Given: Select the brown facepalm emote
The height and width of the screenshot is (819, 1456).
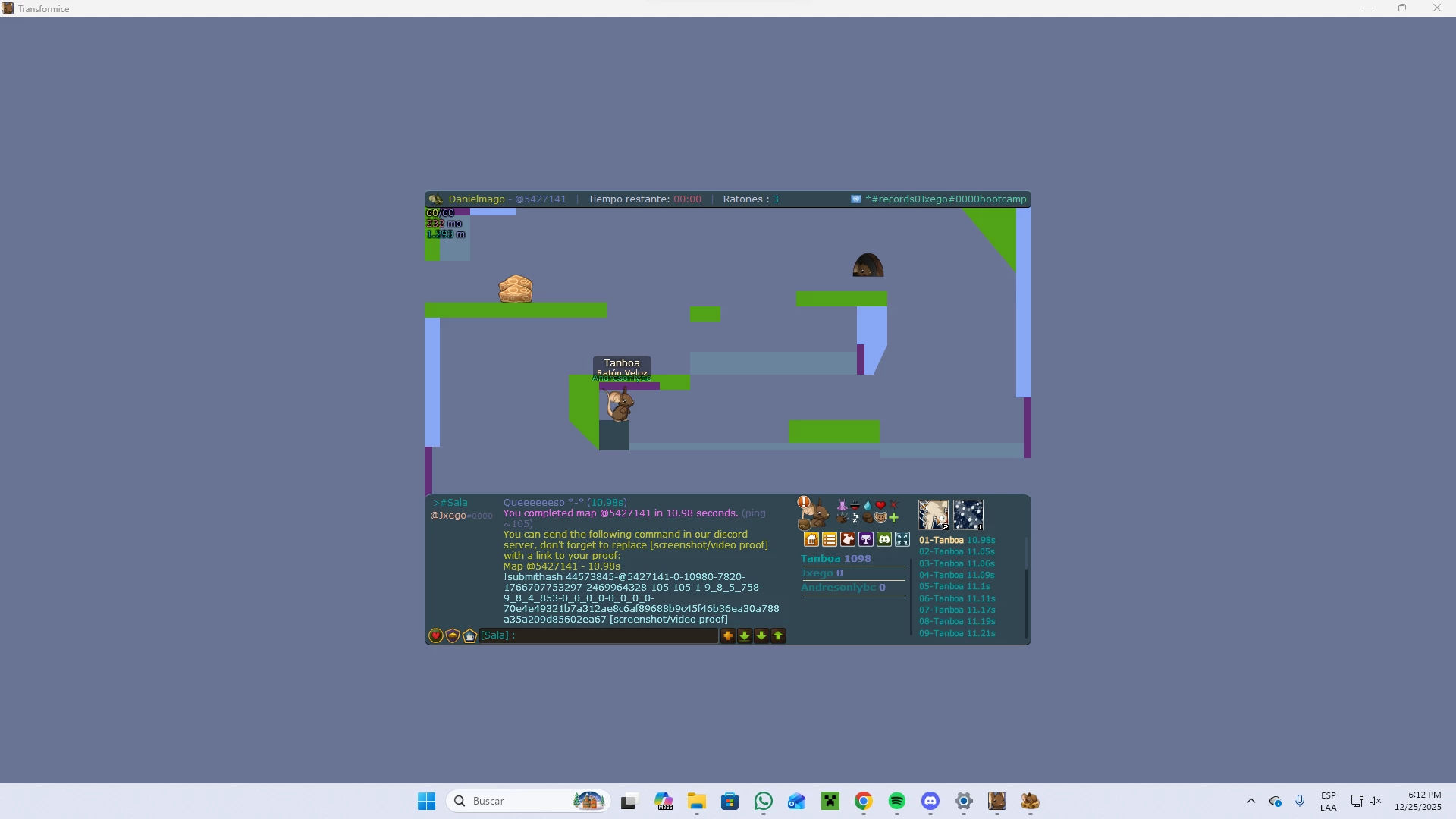Looking at the screenshot, I should pyautogui.click(x=868, y=518).
